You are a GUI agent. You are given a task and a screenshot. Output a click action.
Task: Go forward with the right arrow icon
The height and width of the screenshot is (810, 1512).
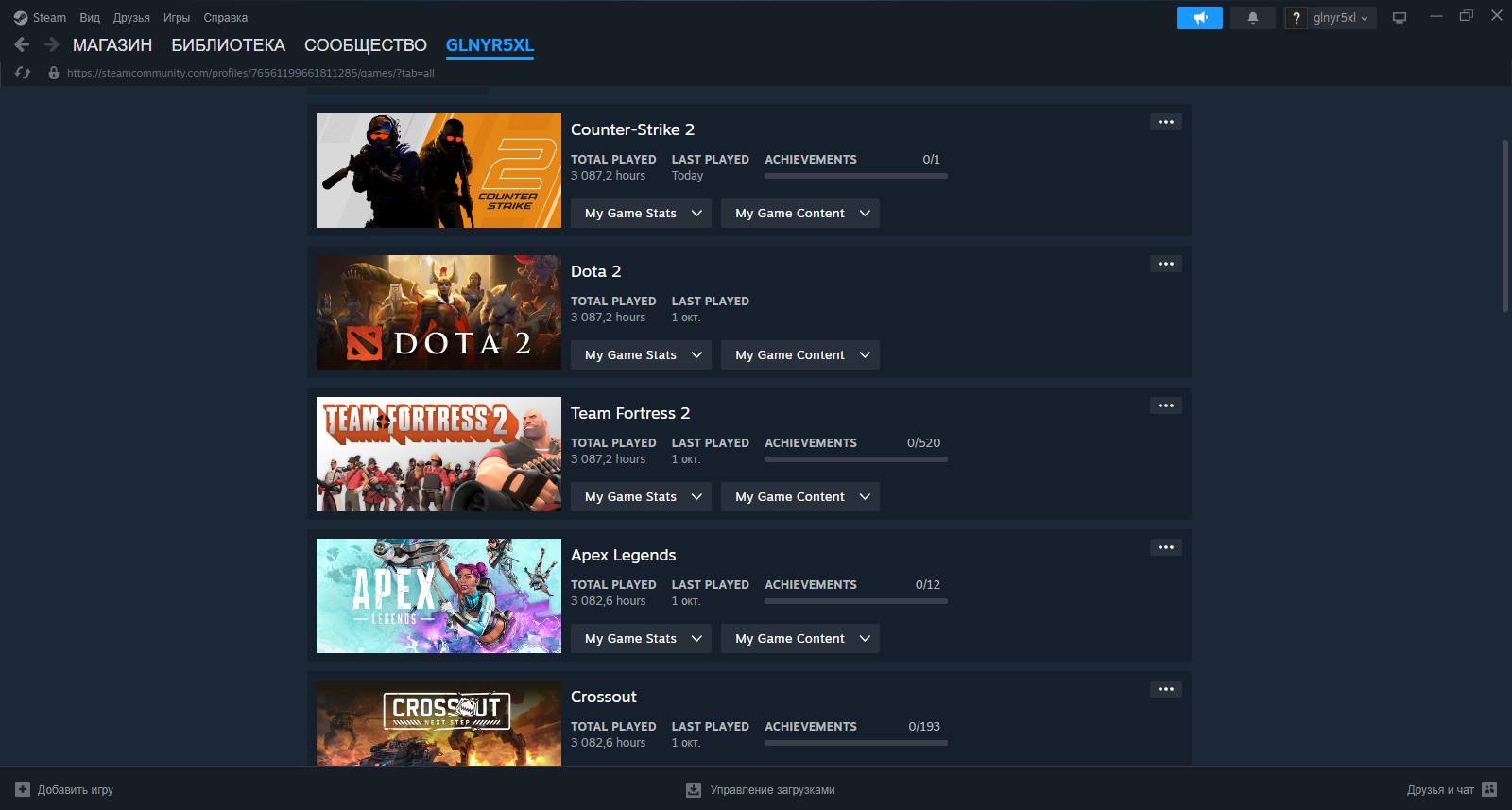[52, 44]
